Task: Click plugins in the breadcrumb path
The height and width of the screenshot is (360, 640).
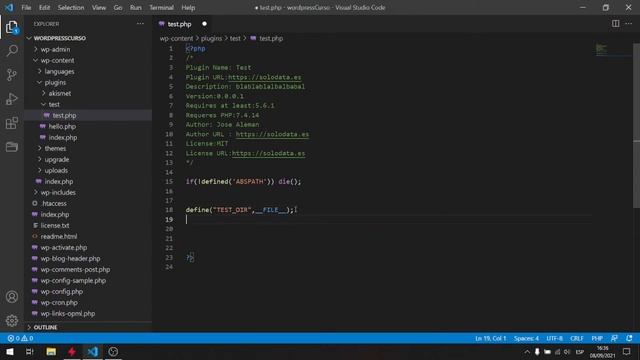Action: (x=211, y=38)
